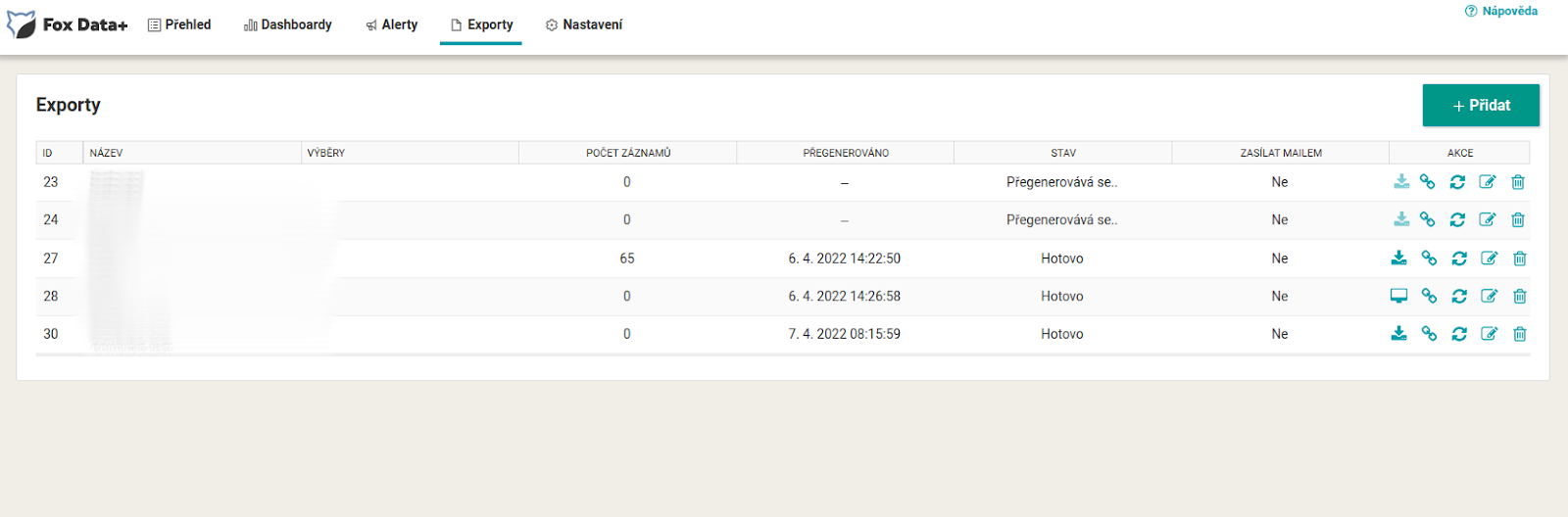Edit export 24

pyautogui.click(x=1488, y=220)
